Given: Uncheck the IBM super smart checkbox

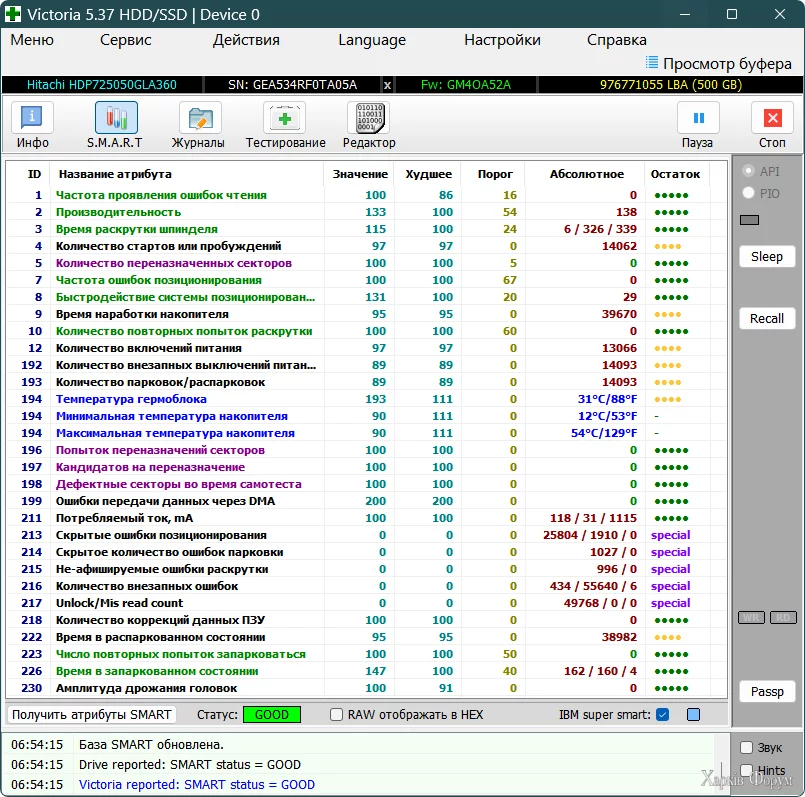Looking at the screenshot, I should [662, 715].
